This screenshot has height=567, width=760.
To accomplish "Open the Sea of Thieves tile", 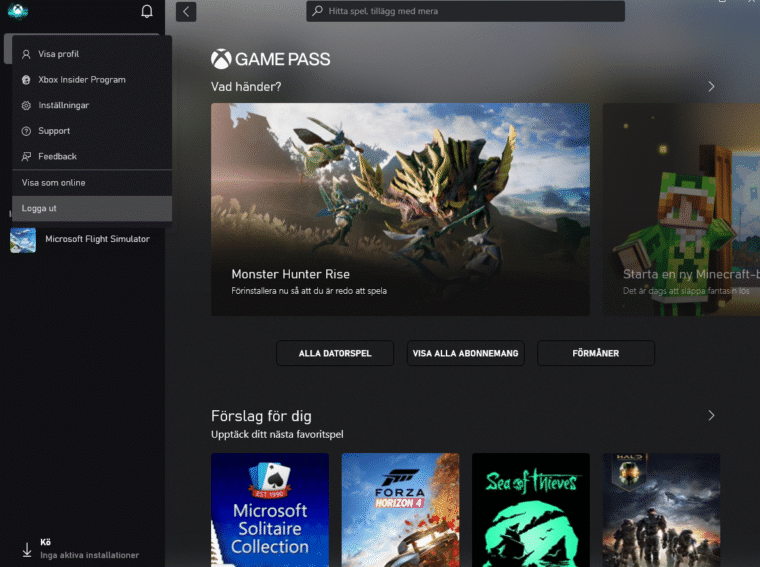I will coord(531,510).
